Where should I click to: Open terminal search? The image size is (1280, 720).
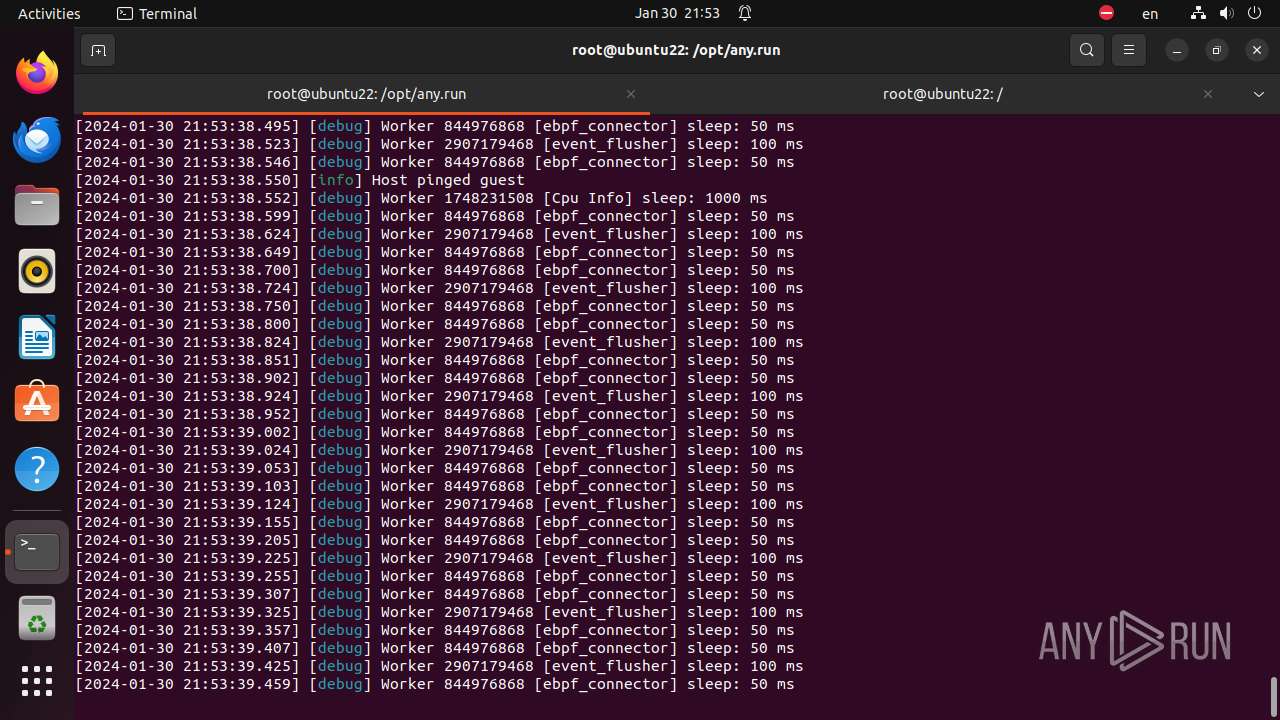(1087, 50)
